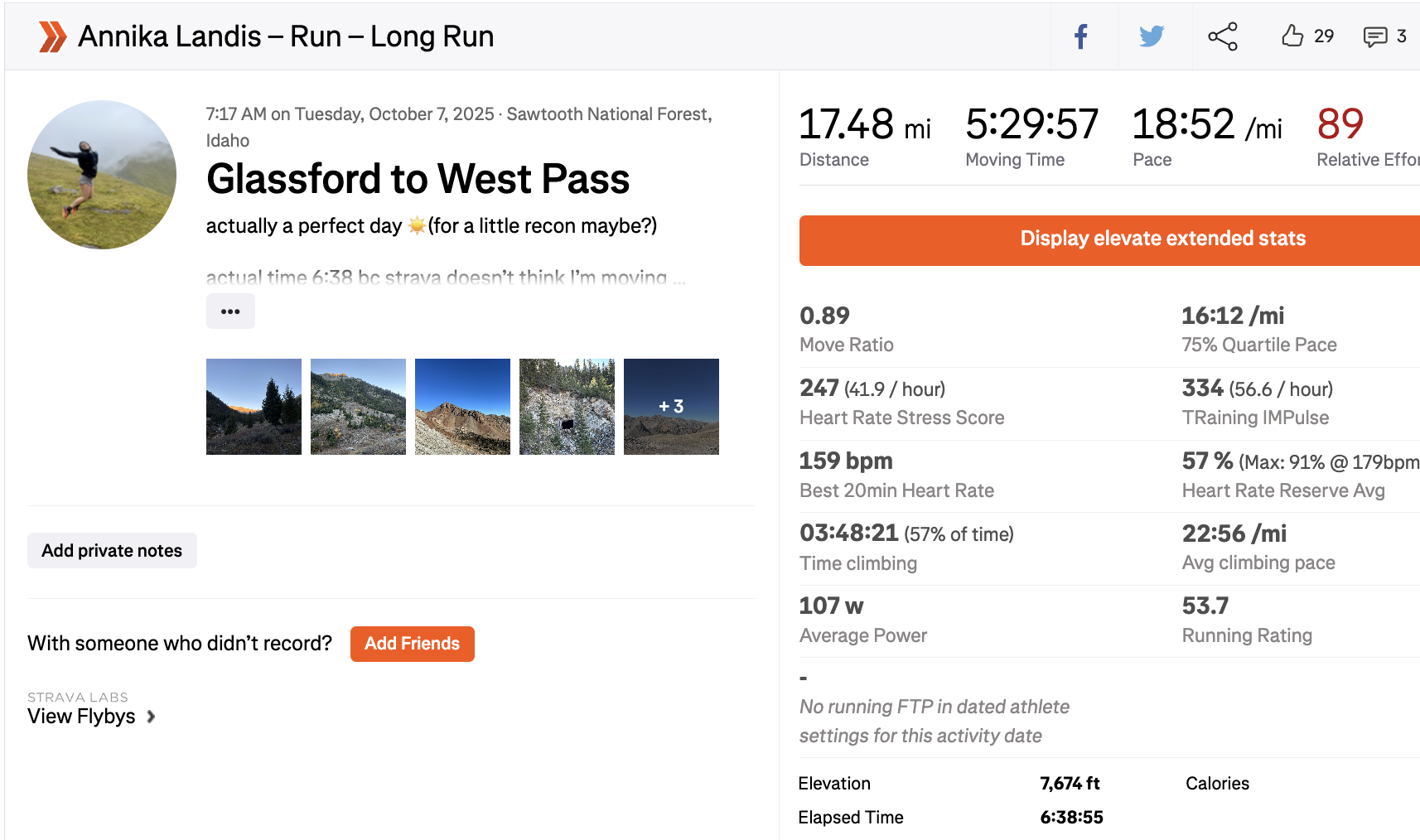This screenshot has width=1420, height=840.
Task: Open first photo thumbnail with trees
Action: [x=254, y=407]
